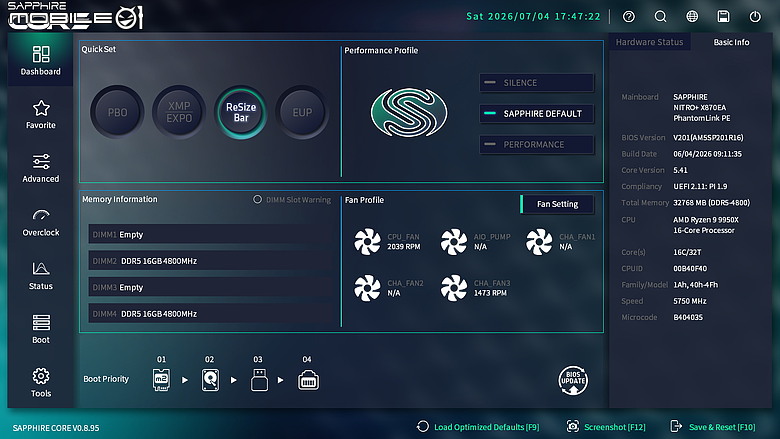Select boot device 02 hard disk icon
The image size is (780, 439).
click(210, 380)
